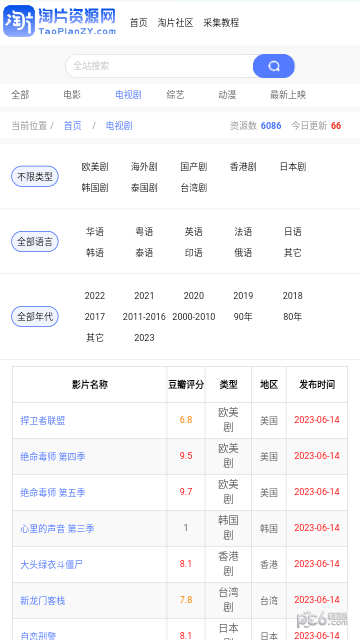Open 心里的声音 第三季 title link

58,529
